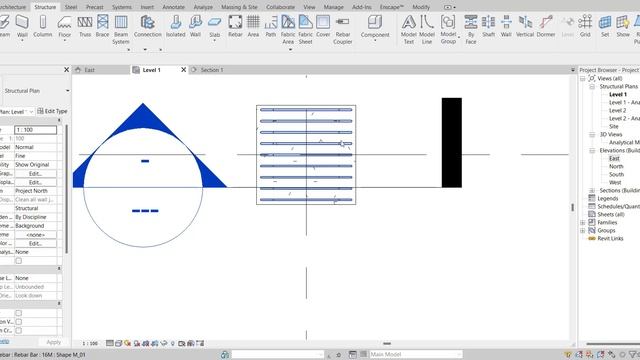This screenshot has width=640, height=360.
Task: Choose the Rebar Coupler tool
Action: 342,29
